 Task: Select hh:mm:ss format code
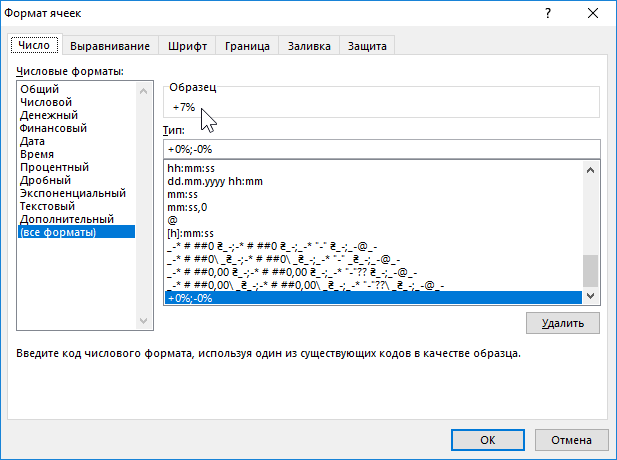(x=373, y=168)
